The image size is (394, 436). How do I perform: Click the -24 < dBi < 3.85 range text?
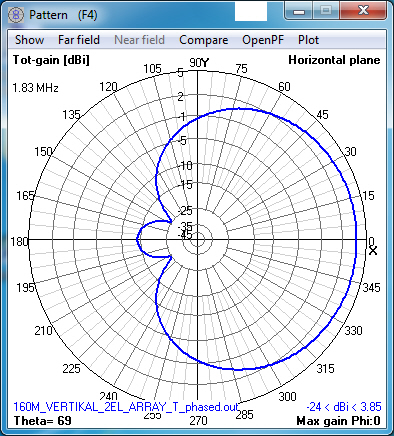(344, 407)
